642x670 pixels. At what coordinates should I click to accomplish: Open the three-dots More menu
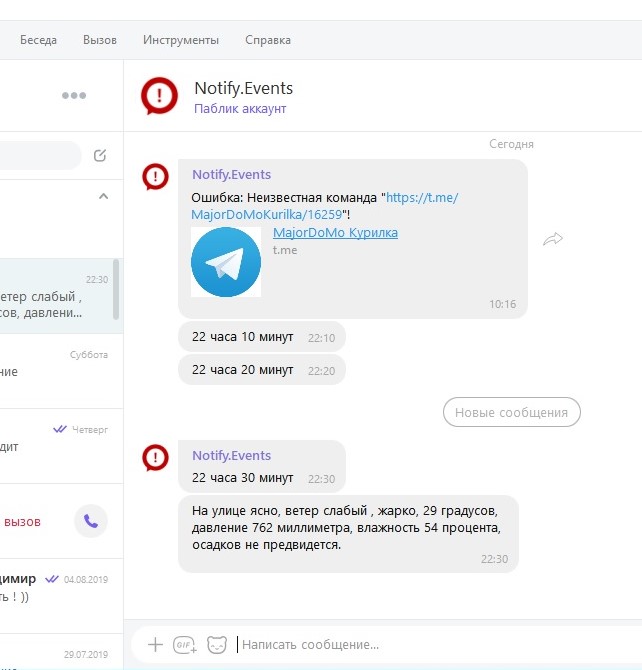pyautogui.click(x=74, y=96)
